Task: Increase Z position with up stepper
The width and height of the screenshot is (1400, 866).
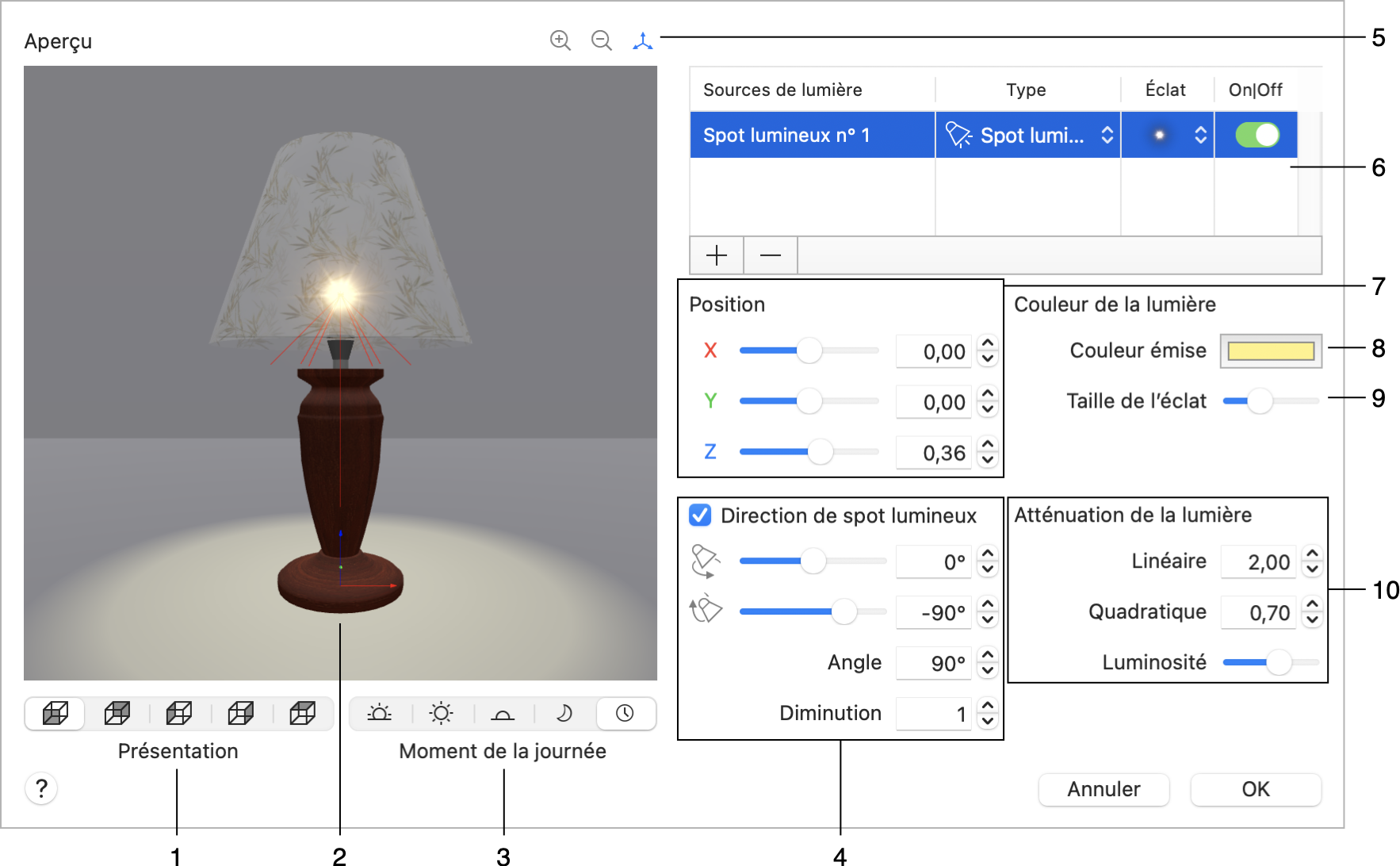Action: (987, 444)
